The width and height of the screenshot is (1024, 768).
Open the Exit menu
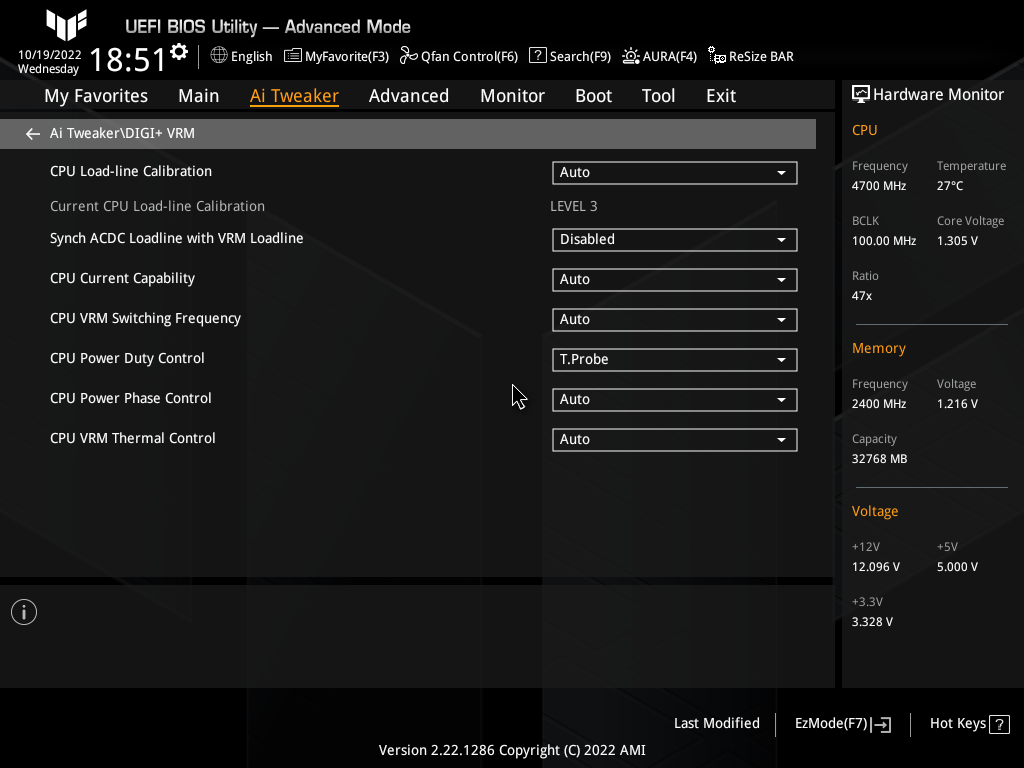coord(720,95)
